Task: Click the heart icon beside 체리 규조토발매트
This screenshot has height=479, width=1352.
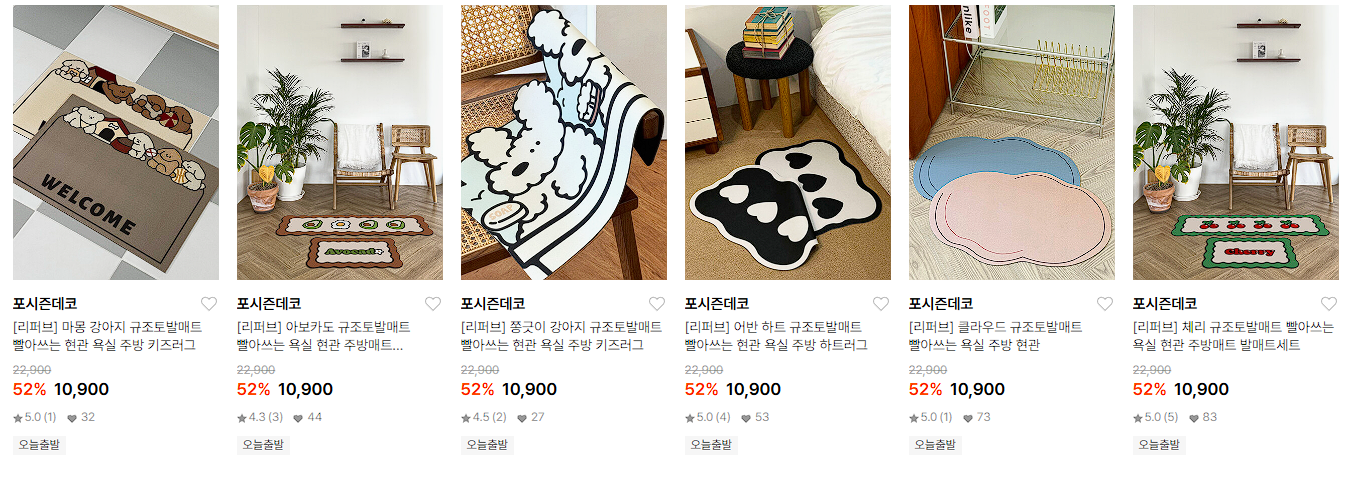Action: (x=1328, y=304)
